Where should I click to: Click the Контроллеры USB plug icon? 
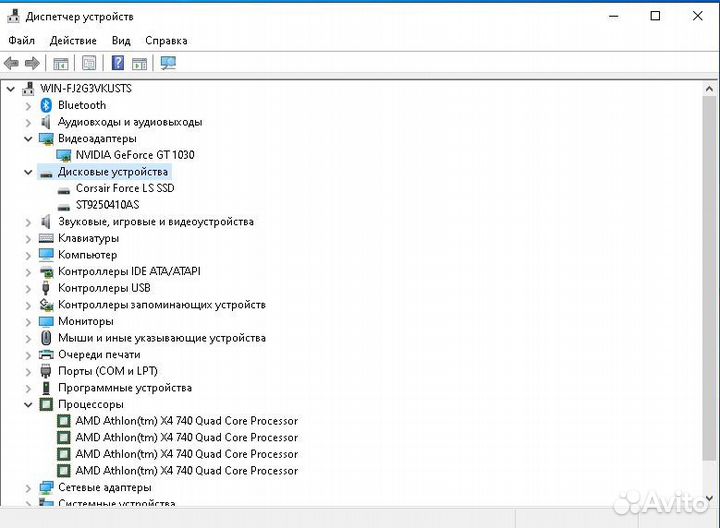(x=45, y=288)
